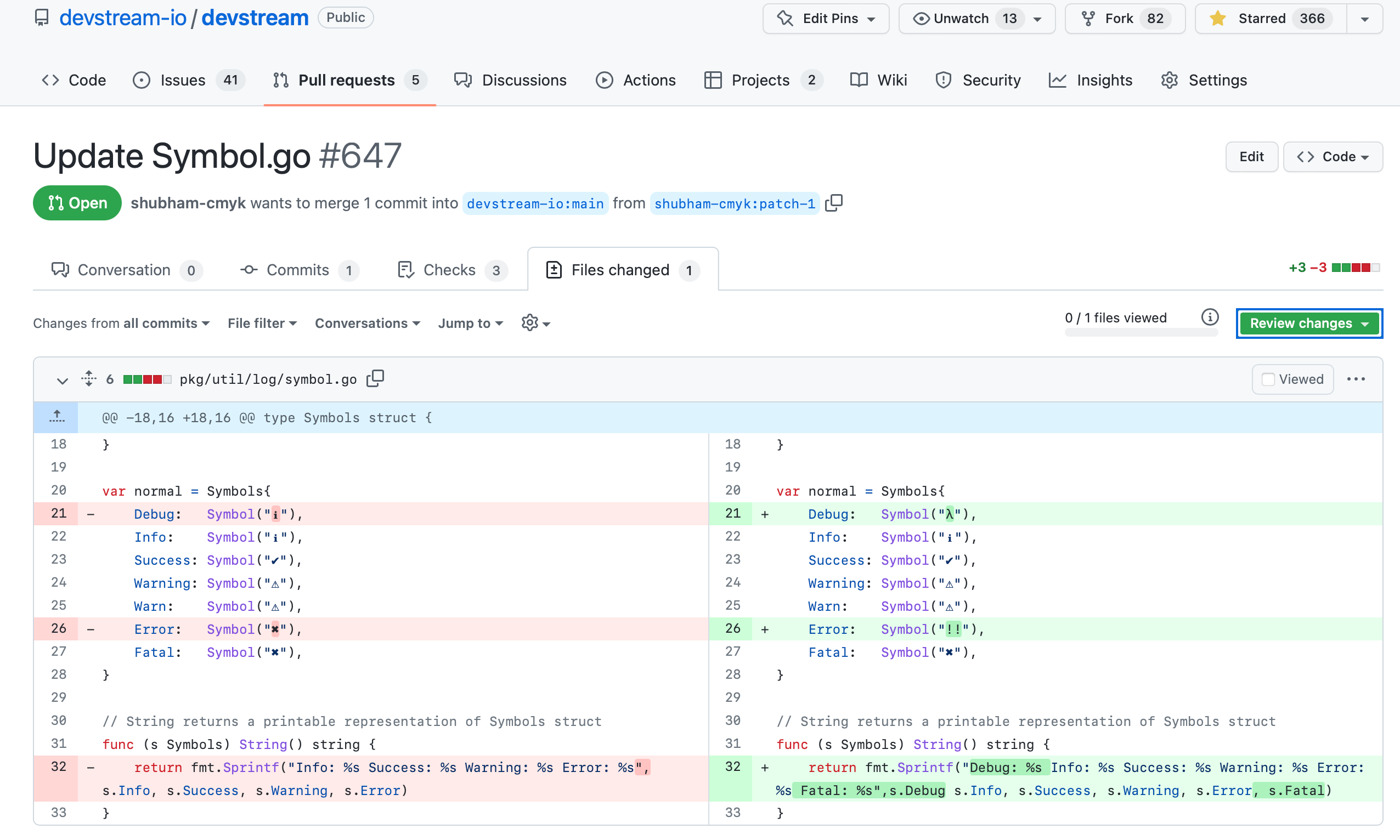Switch to the Conversation tab
Screen dimensions: 1400x840
coord(125,270)
